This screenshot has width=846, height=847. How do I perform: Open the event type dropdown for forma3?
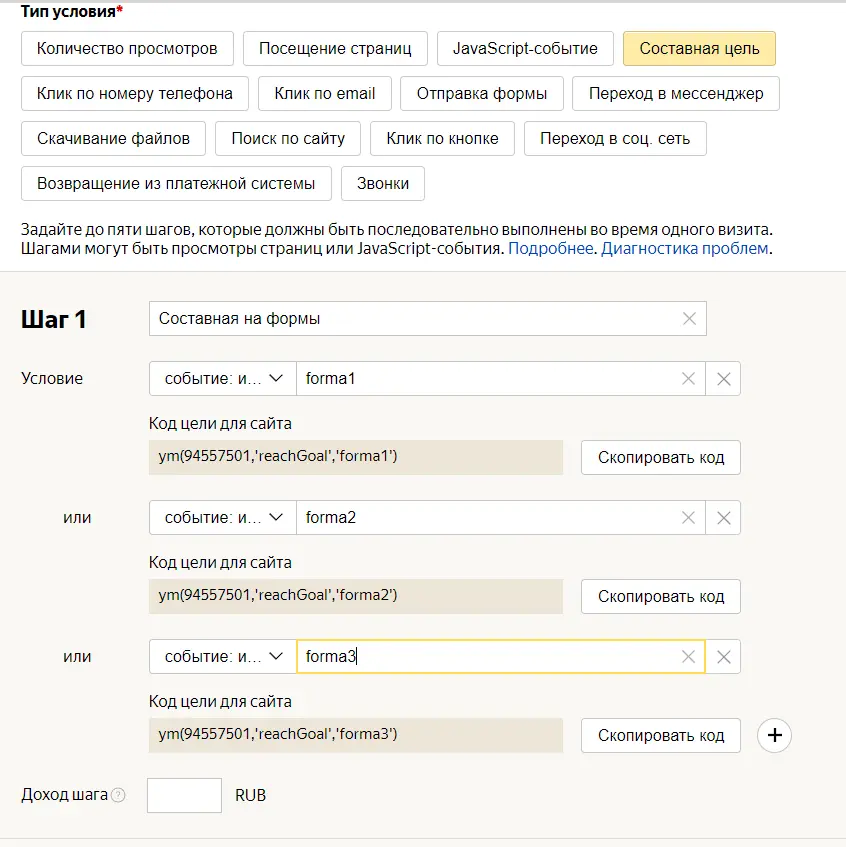click(223, 656)
